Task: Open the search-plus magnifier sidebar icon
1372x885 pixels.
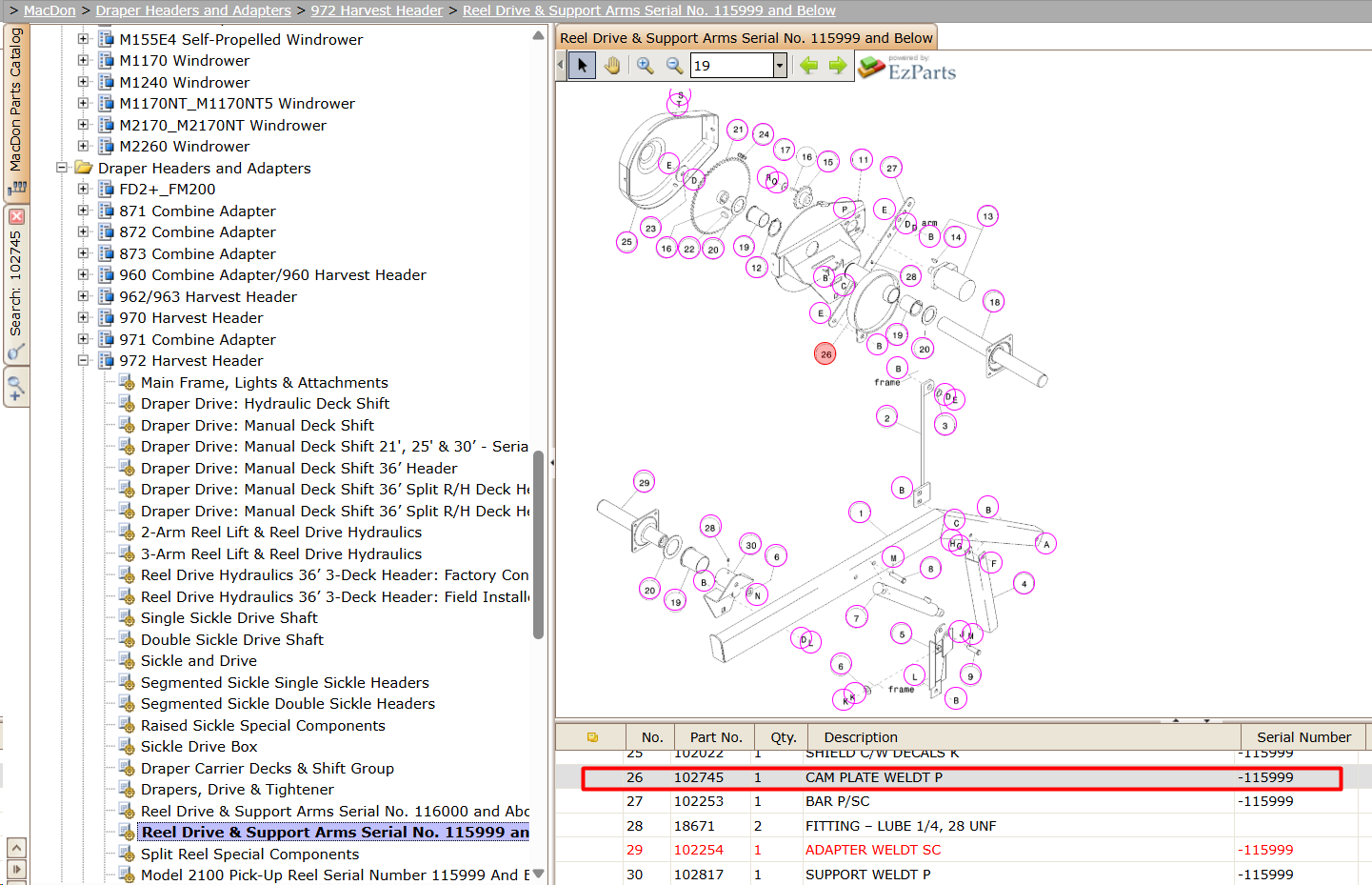Action: click(x=16, y=388)
